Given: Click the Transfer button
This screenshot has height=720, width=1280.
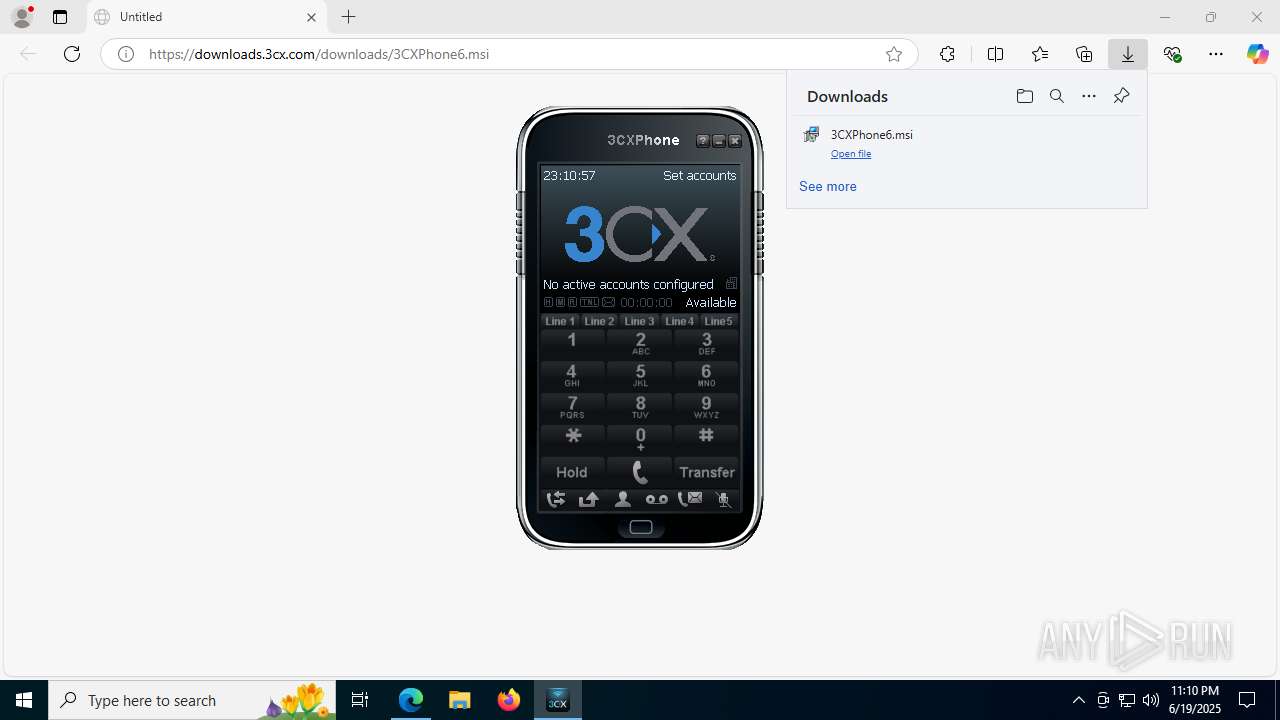Looking at the screenshot, I should pyautogui.click(x=706, y=472).
